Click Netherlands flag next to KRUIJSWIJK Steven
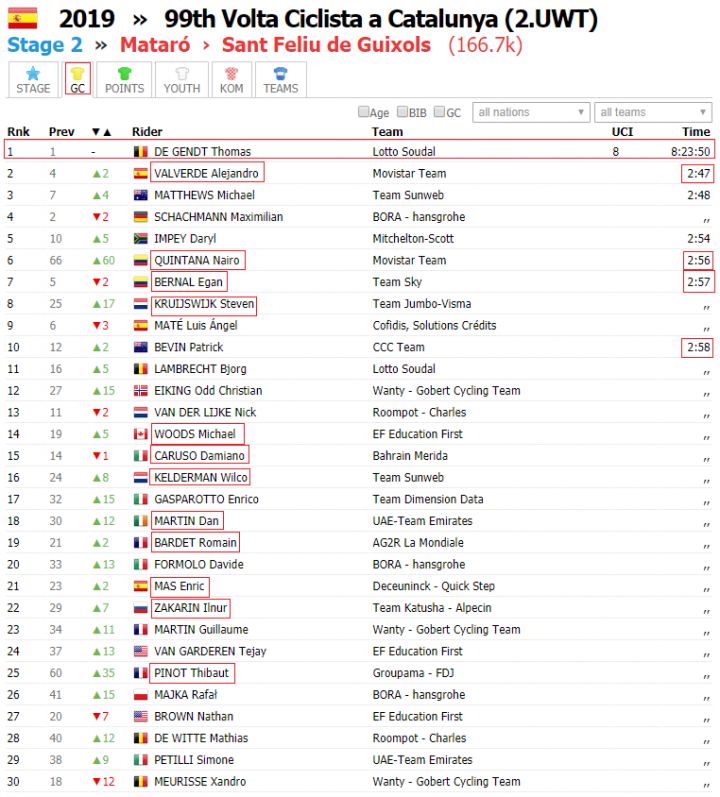 [140, 304]
